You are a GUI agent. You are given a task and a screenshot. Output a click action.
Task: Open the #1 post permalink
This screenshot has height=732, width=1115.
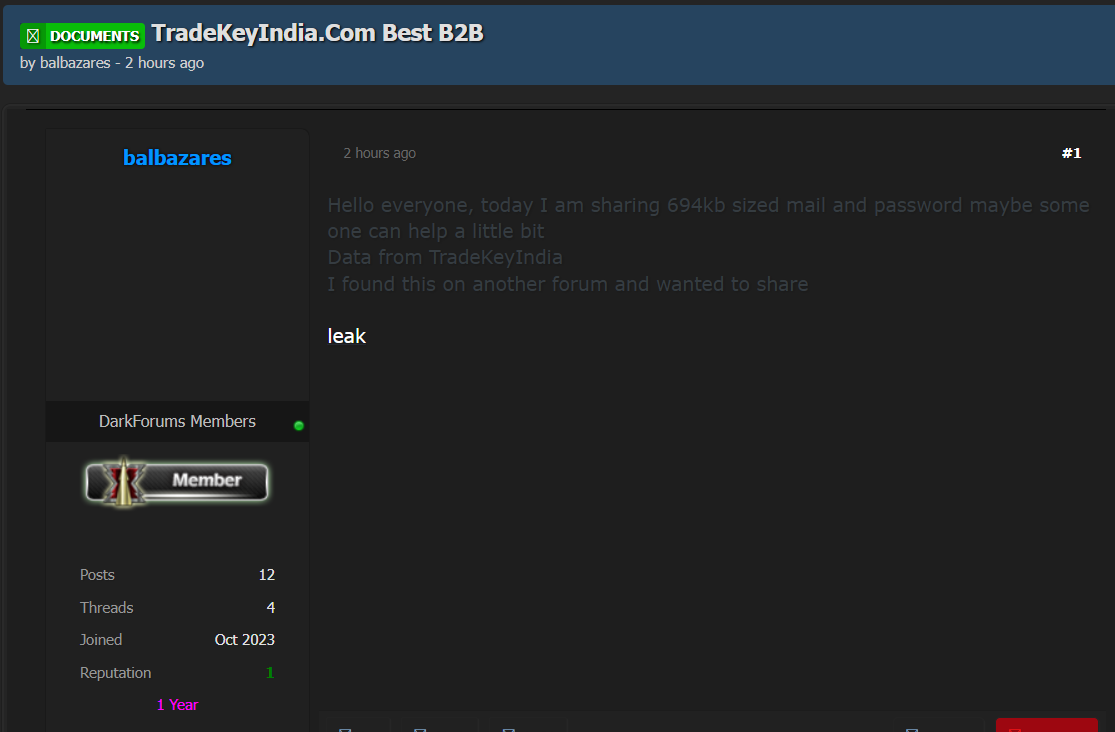1071,153
